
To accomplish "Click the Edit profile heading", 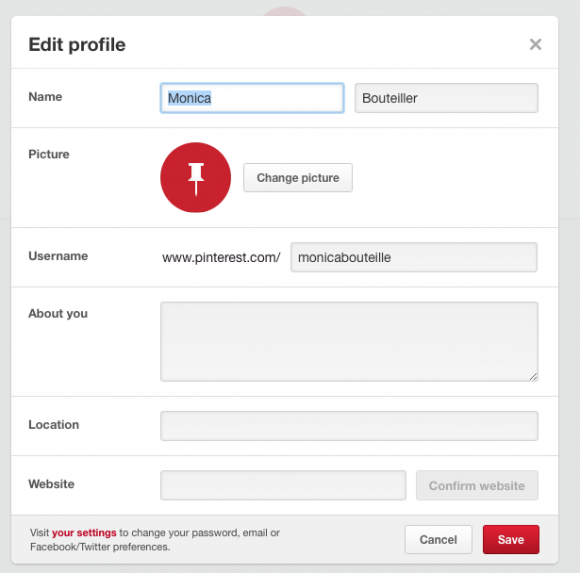I will tap(77, 44).
